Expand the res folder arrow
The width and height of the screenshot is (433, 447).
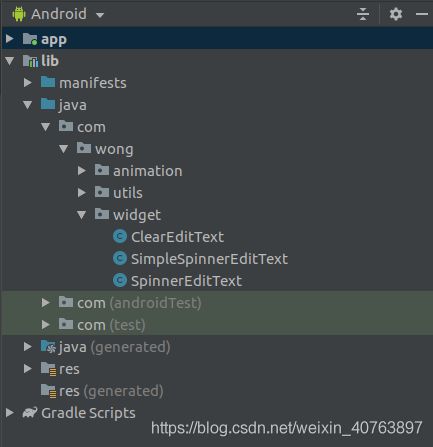pos(28,369)
